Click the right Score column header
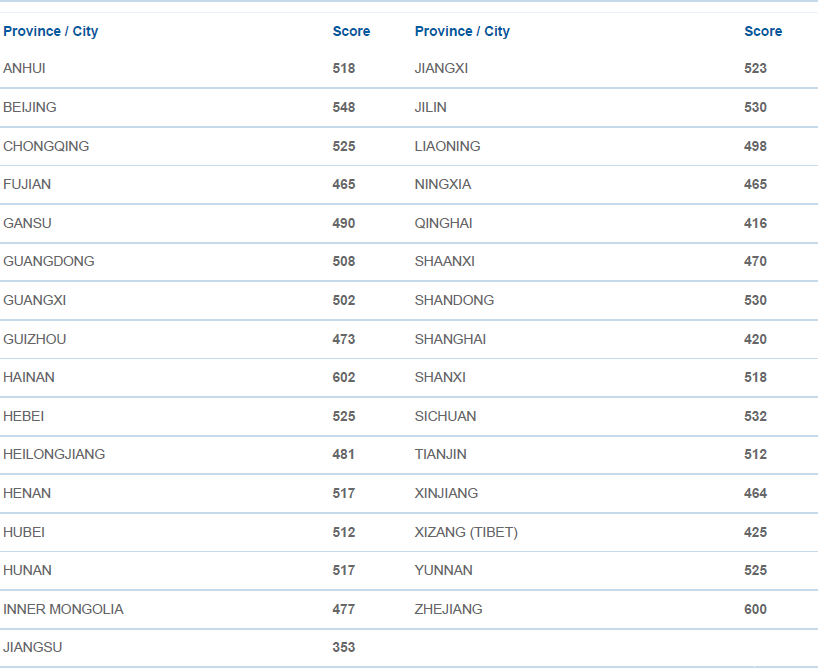824x672 pixels. [763, 31]
